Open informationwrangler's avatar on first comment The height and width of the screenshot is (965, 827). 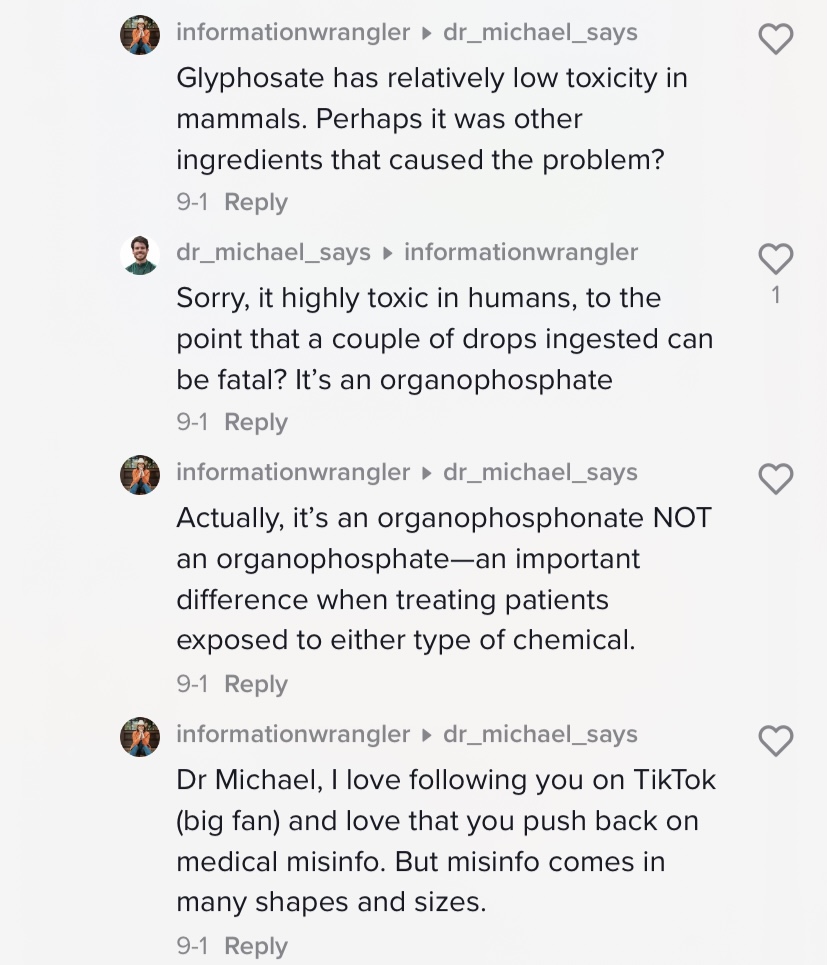coord(141,35)
